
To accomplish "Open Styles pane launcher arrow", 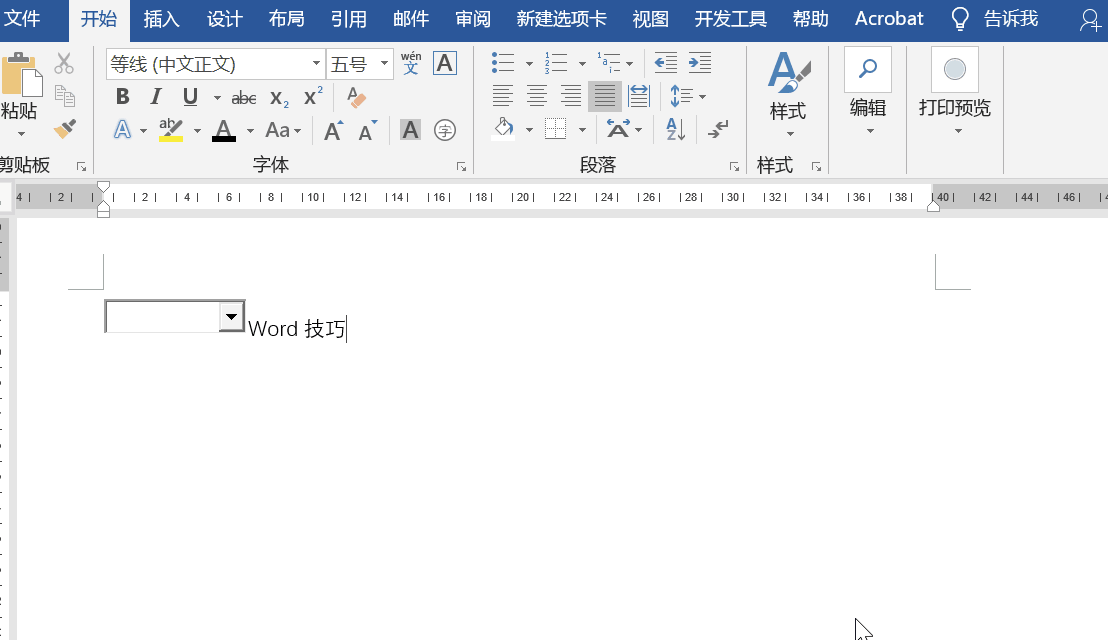I will coord(816,167).
